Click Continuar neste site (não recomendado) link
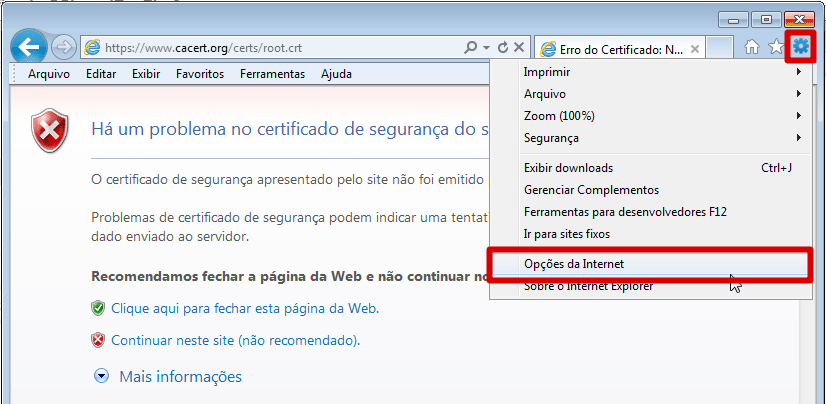Screen dimensions: 826x404 click(235, 341)
